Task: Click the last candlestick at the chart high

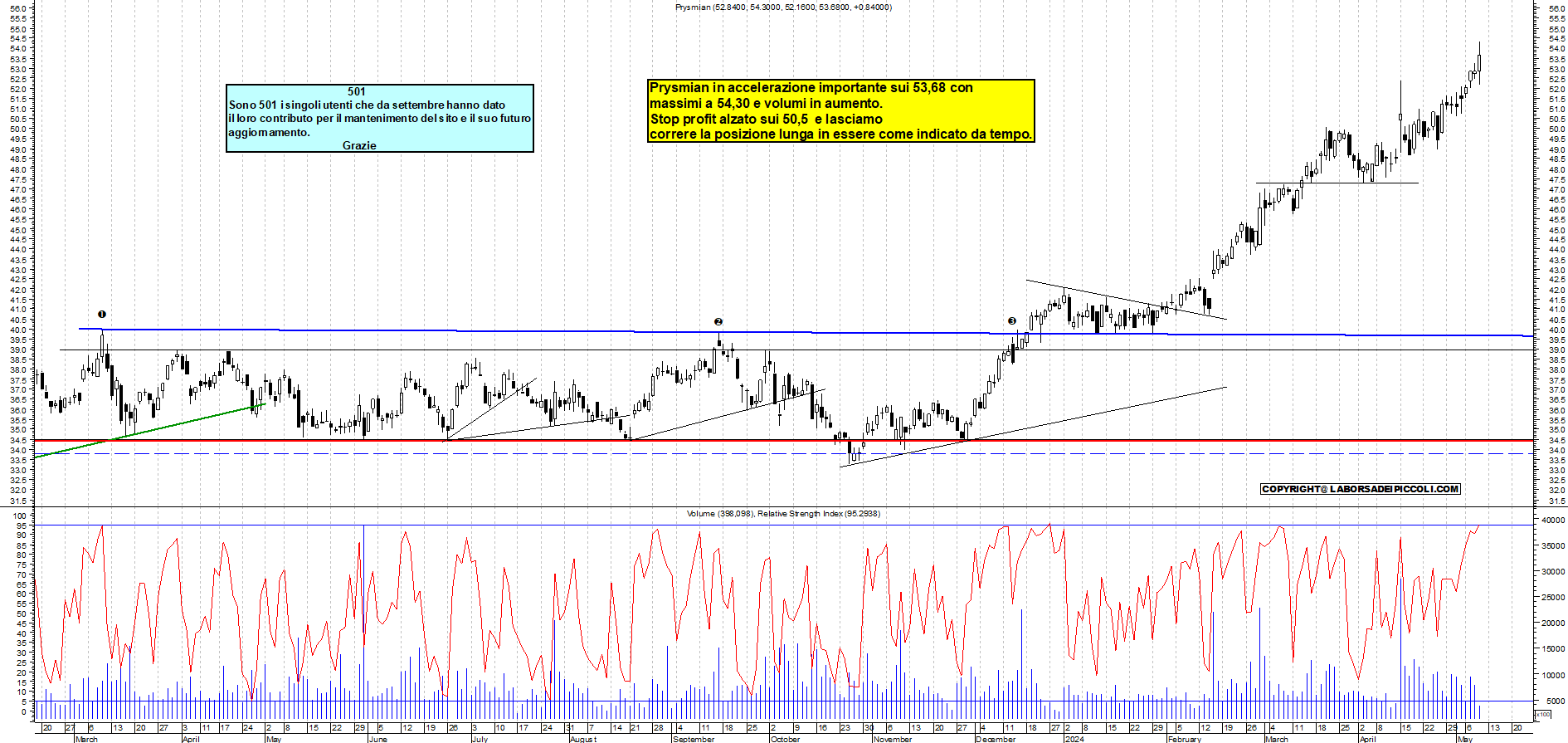Action: click(x=1479, y=63)
